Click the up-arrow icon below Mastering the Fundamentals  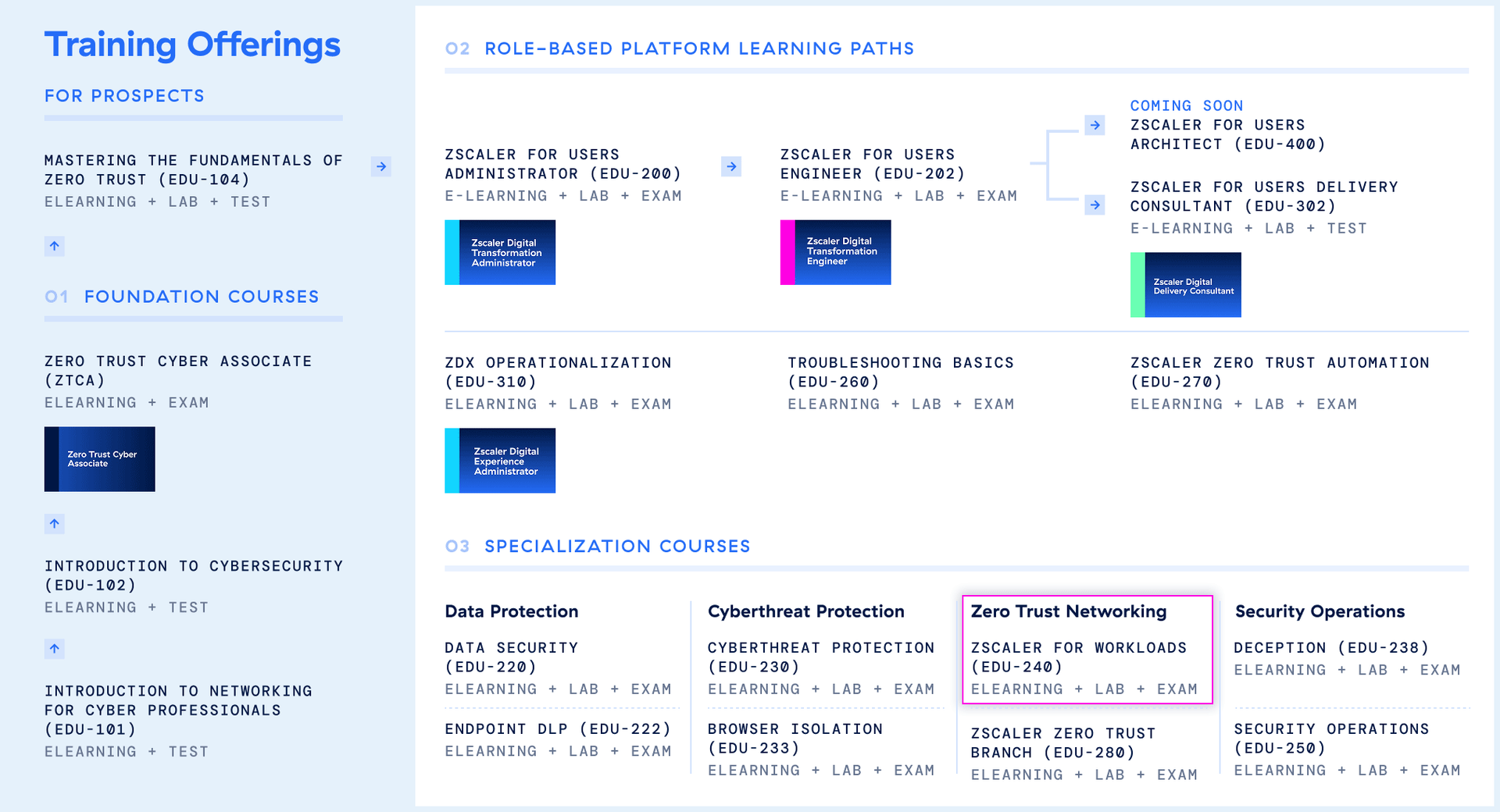click(x=54, y=246)
